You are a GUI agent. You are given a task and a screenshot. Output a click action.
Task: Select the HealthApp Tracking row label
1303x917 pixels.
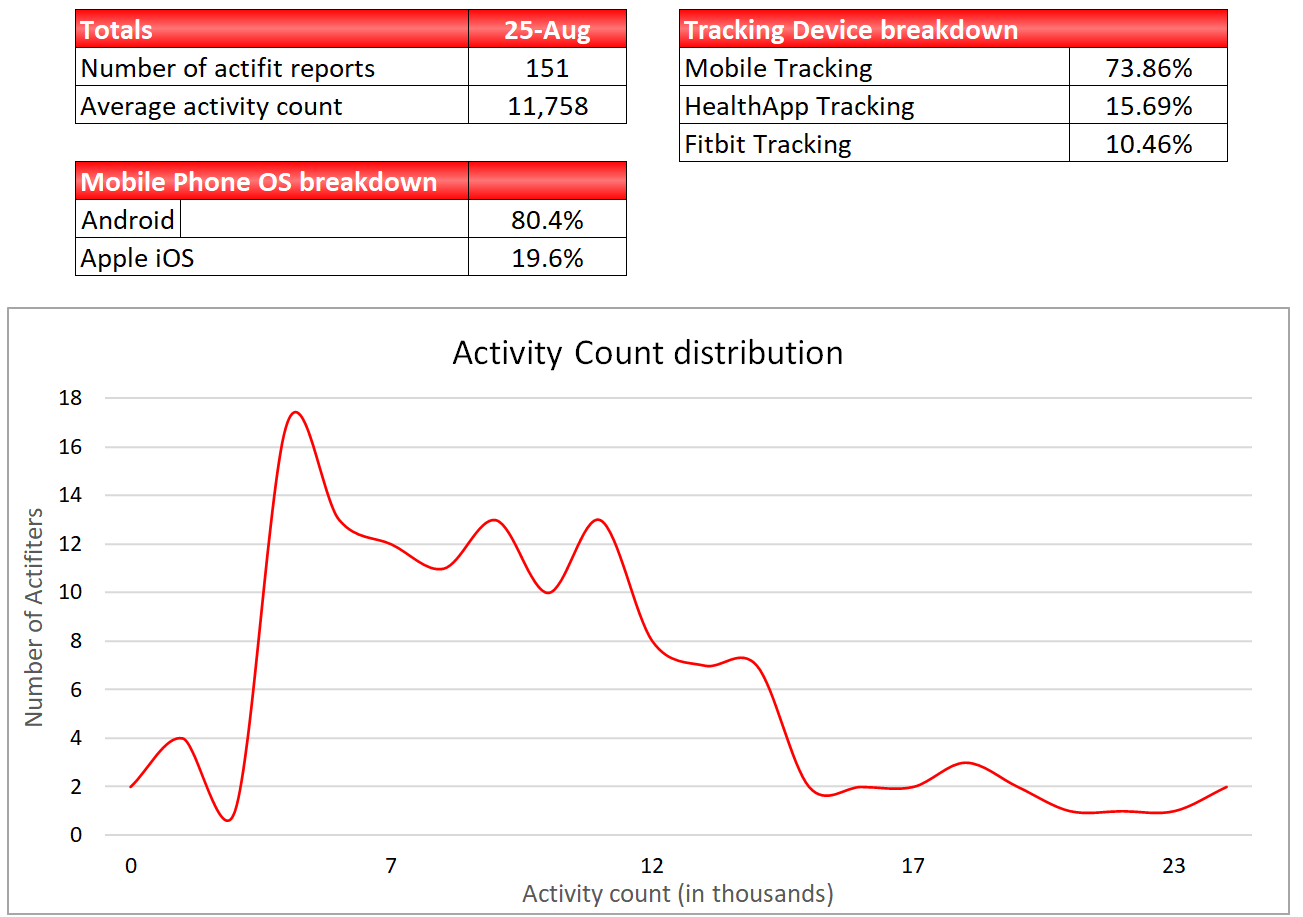[x=874, y=105]
